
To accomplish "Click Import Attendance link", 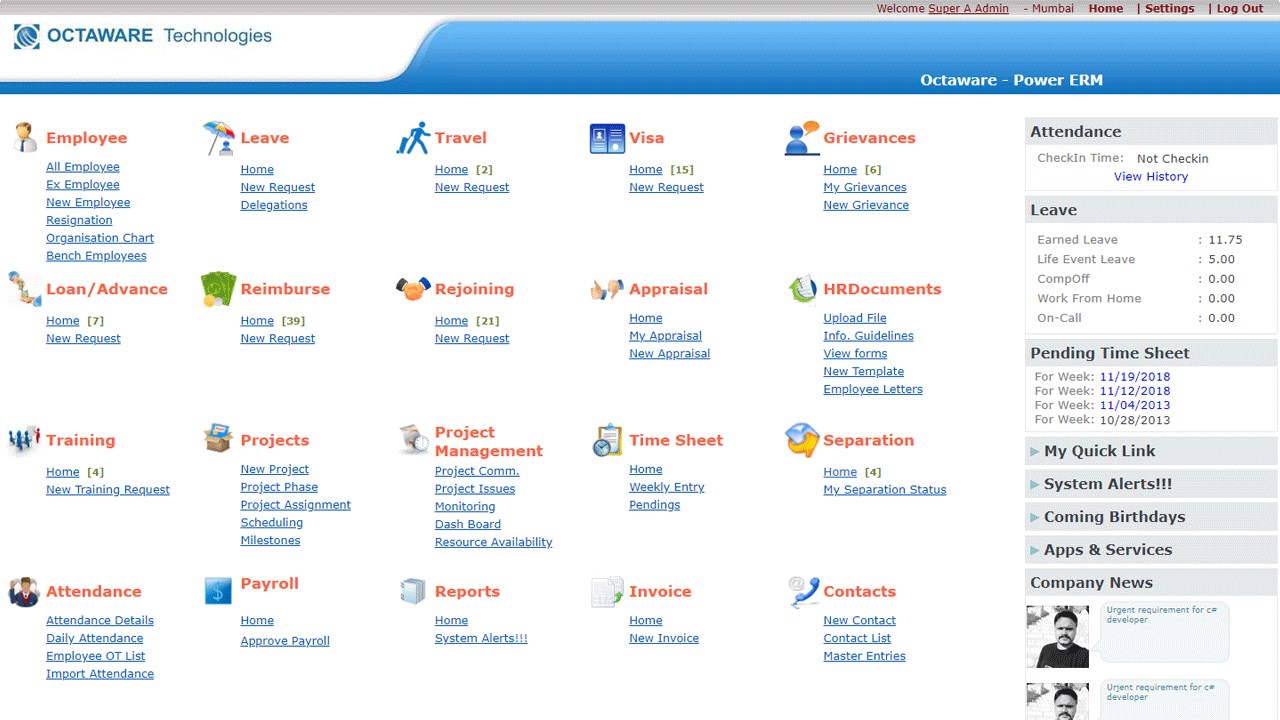I will pyautogui.click(x=100, y=674).
